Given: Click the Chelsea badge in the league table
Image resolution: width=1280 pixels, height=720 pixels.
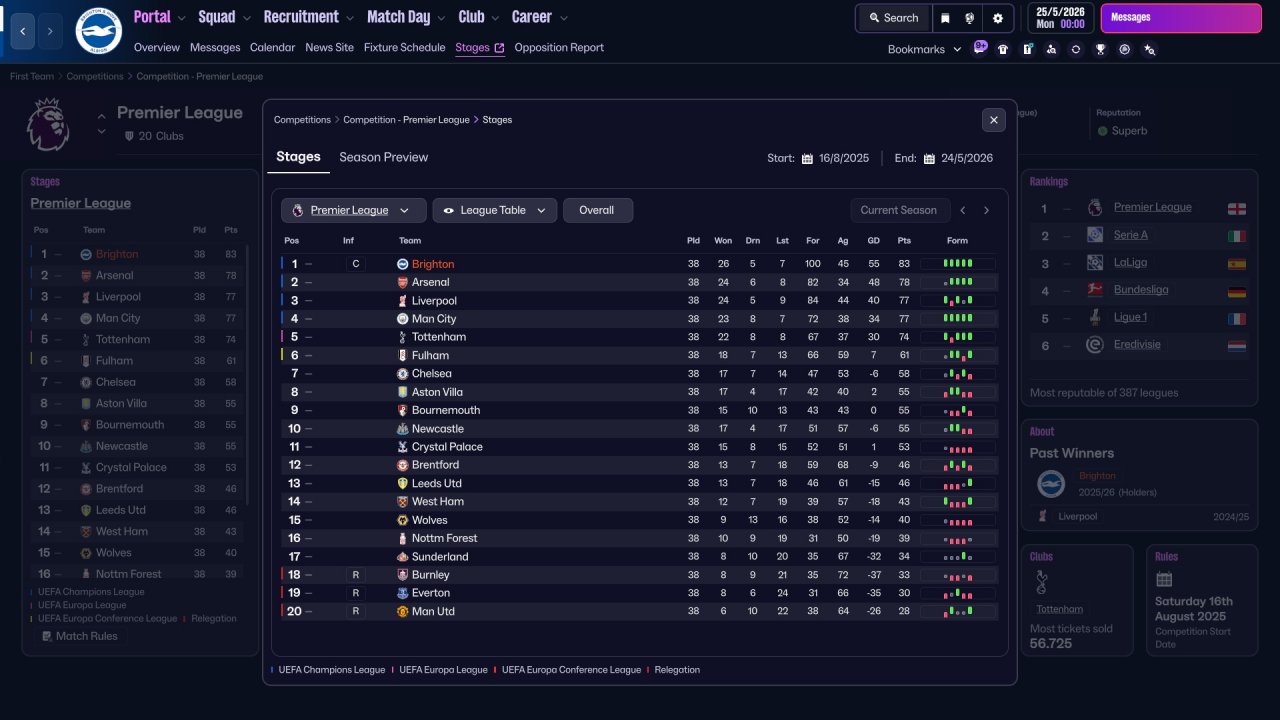Looking at the screenshot, I should [x=402, y=374].
